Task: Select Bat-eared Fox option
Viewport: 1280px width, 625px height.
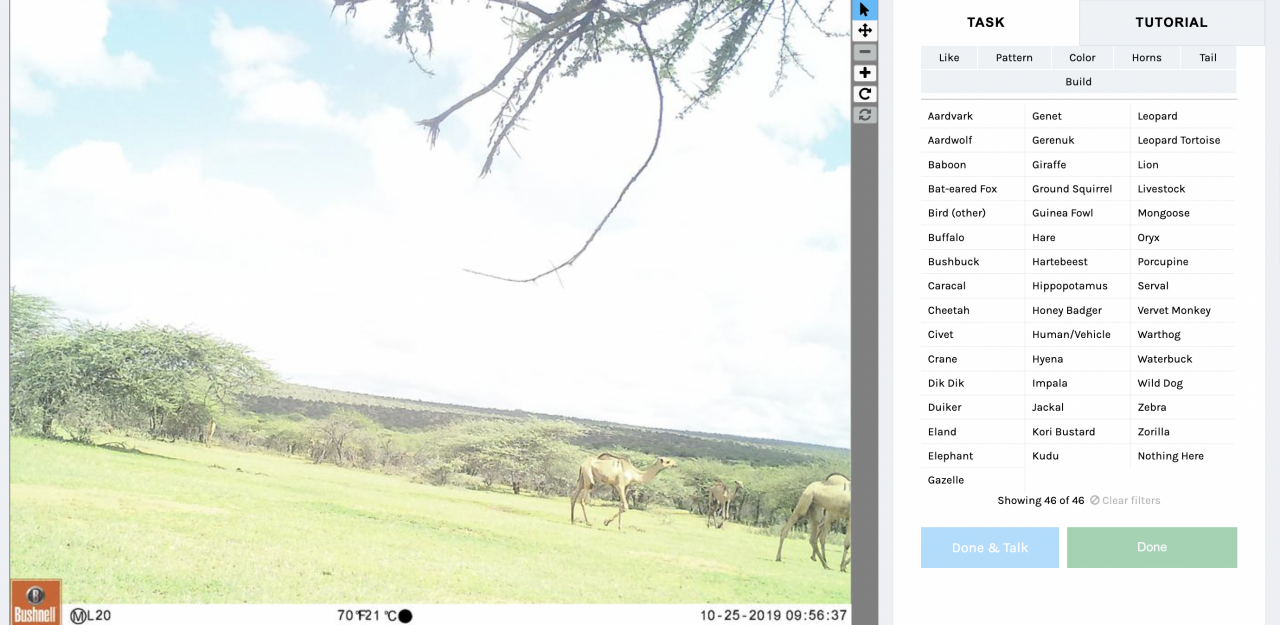Action: pos(973,189)
